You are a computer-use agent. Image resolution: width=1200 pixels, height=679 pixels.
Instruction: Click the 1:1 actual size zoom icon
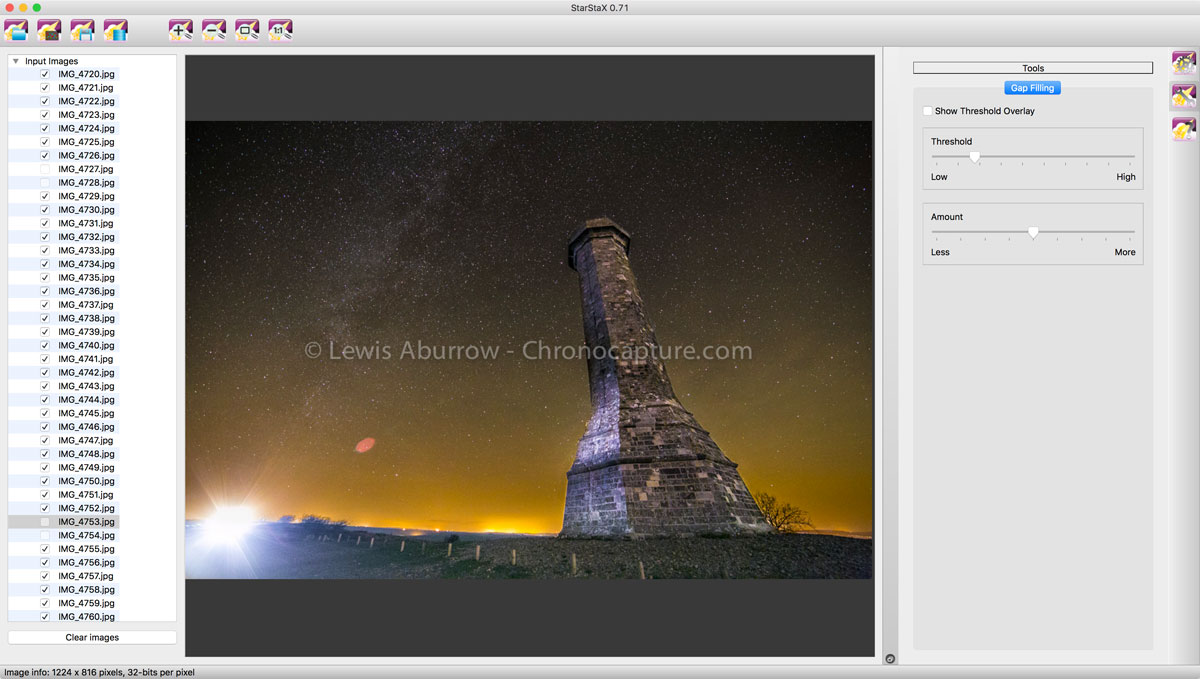coord(281,30)
